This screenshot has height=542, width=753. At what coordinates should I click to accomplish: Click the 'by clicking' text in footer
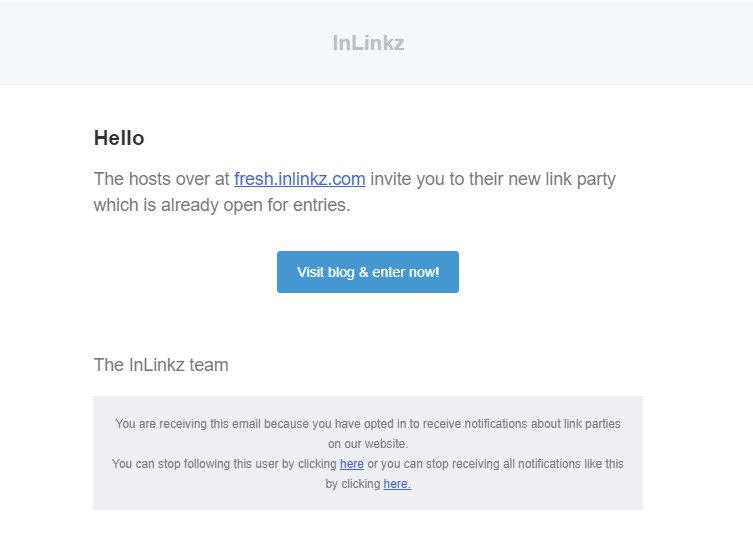(x=353, y=484)
